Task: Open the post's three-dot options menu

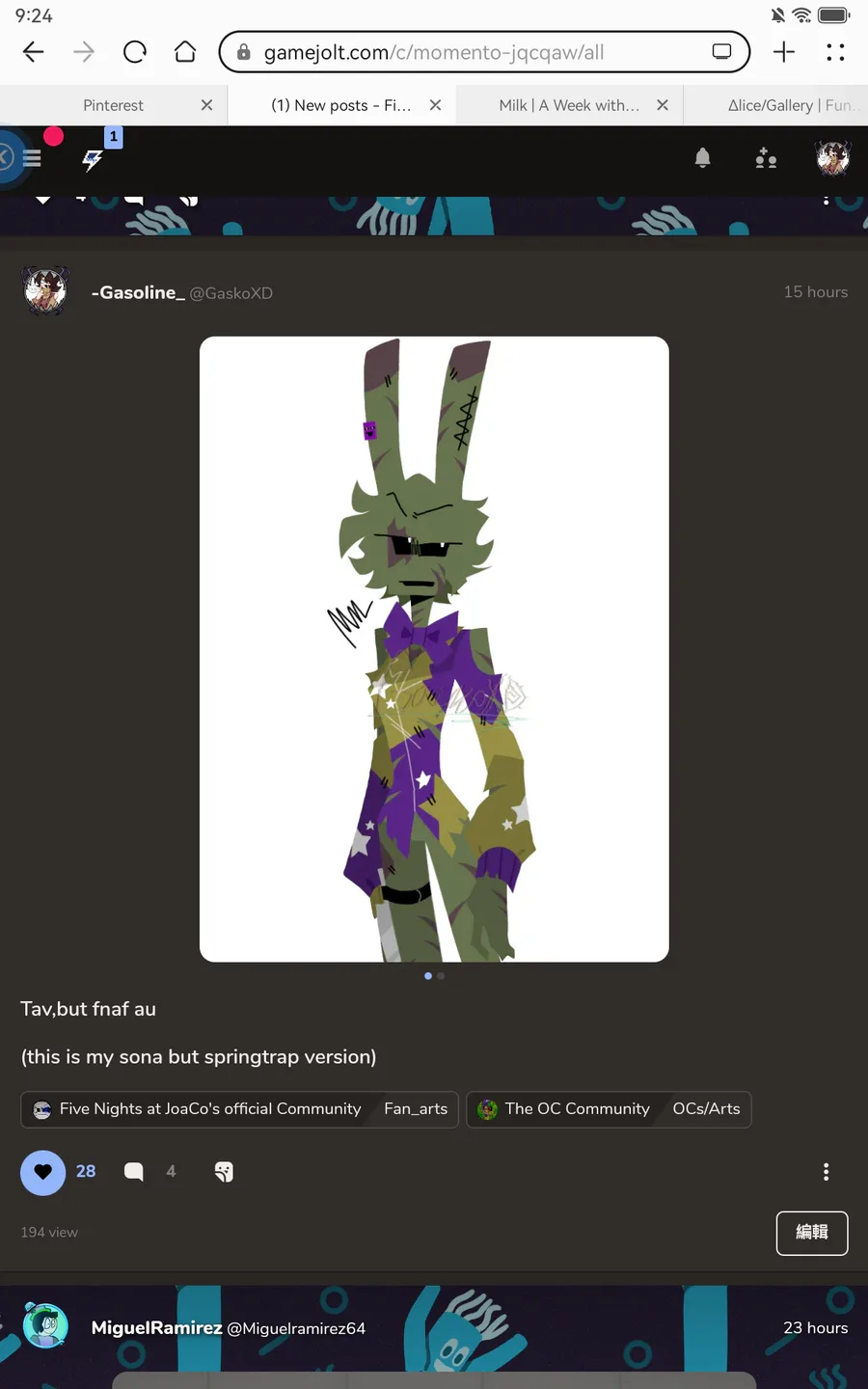Action: coord(826,1172)
